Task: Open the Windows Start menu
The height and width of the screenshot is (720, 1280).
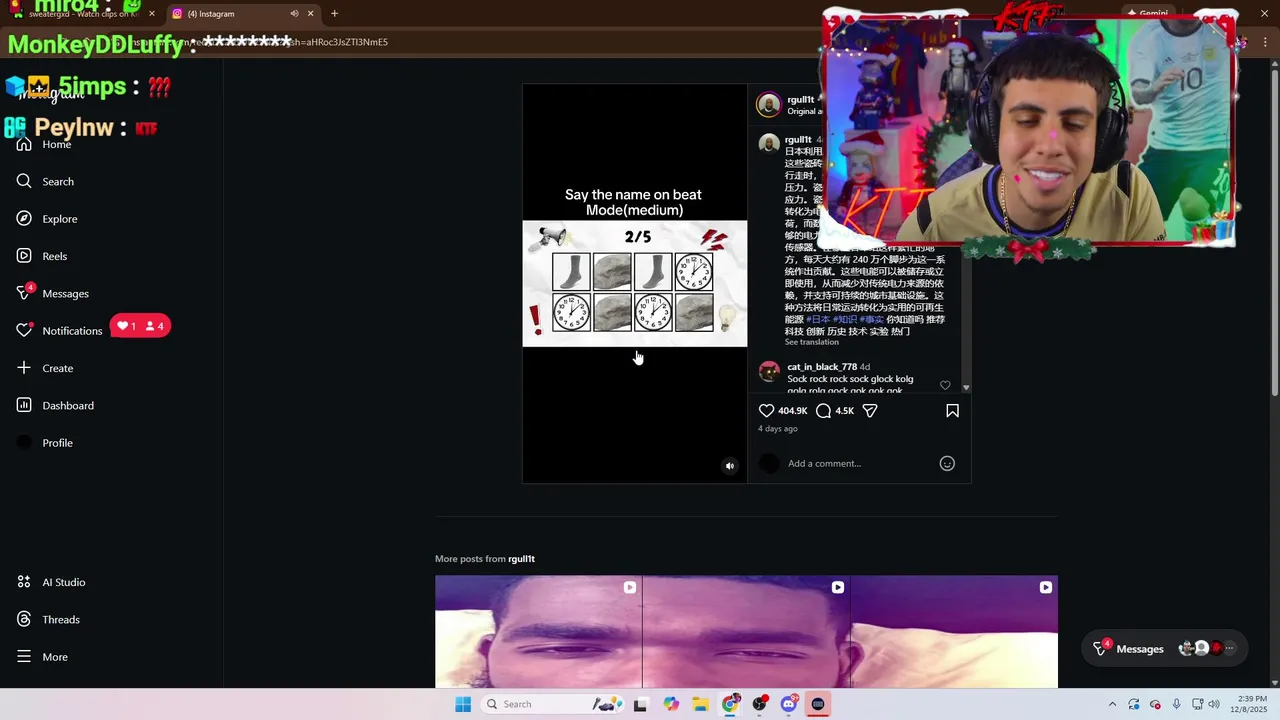Action: pos(462,704)
